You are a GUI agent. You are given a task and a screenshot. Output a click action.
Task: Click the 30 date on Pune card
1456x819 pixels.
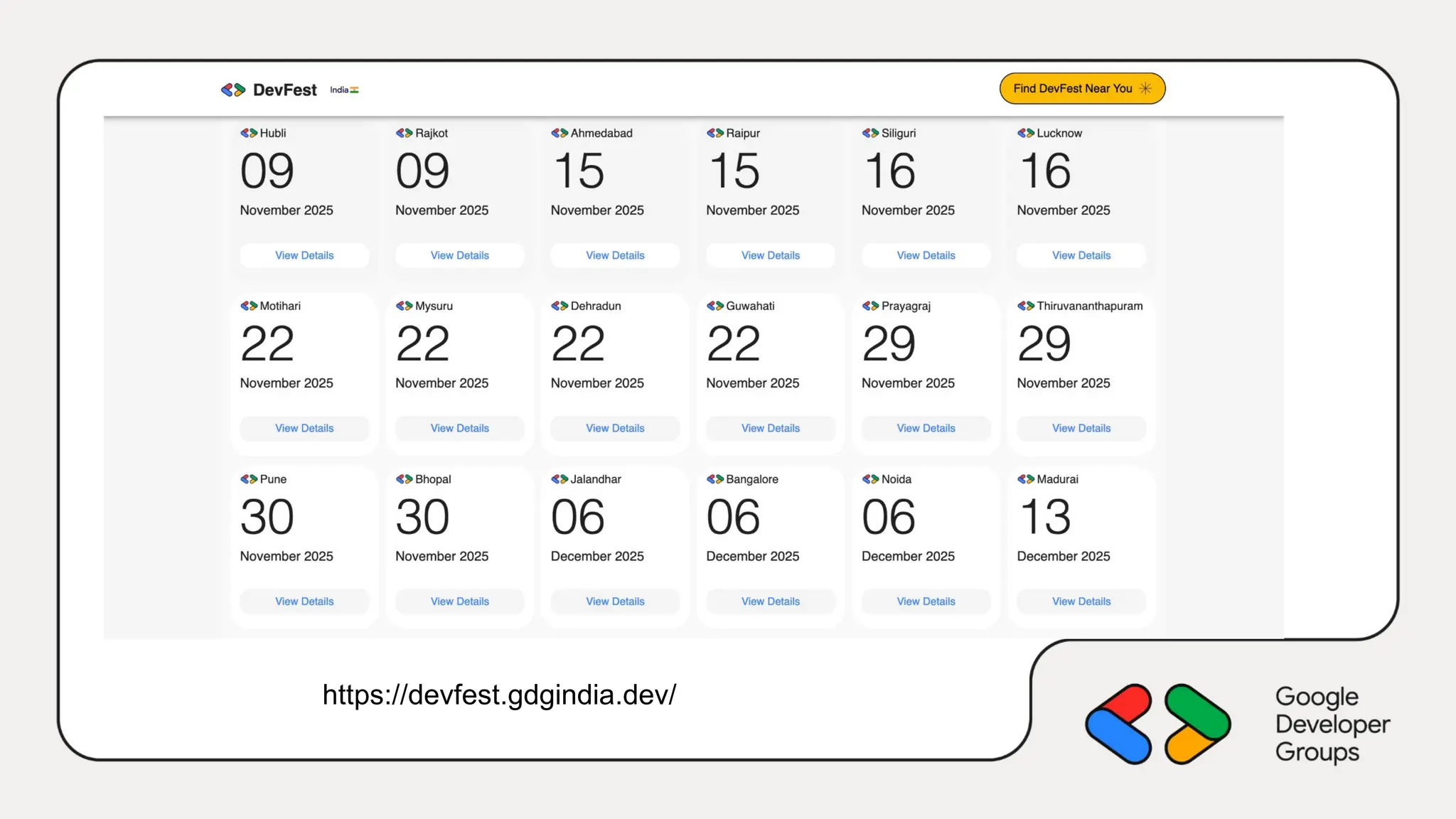pyautogui.click(x=267, y=517)
